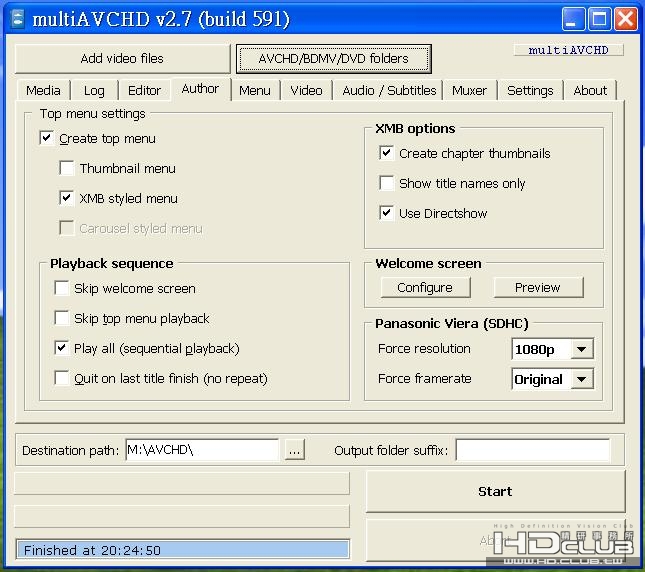
Task: Select the Author tab
Action: 200,89
